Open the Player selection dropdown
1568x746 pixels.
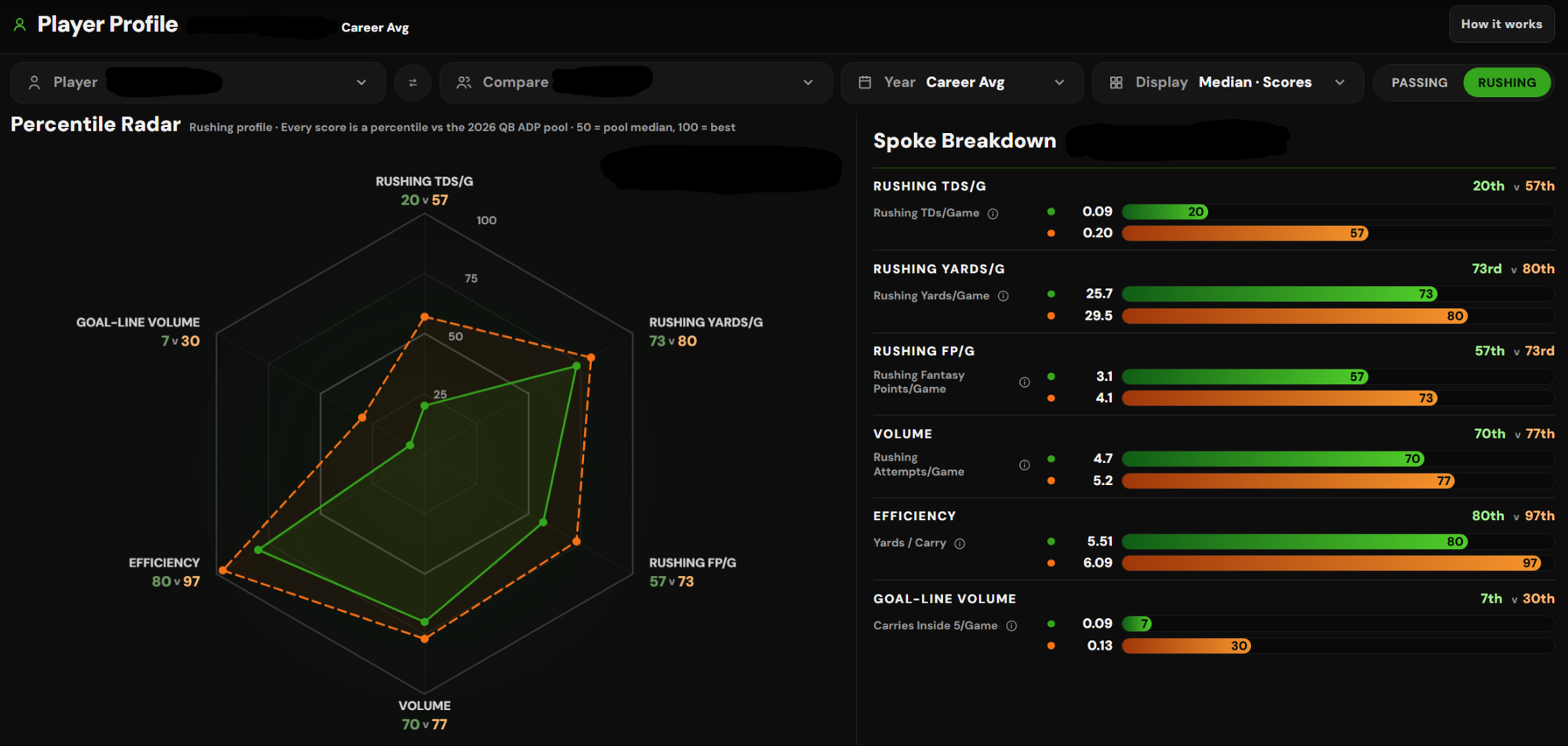198,82
